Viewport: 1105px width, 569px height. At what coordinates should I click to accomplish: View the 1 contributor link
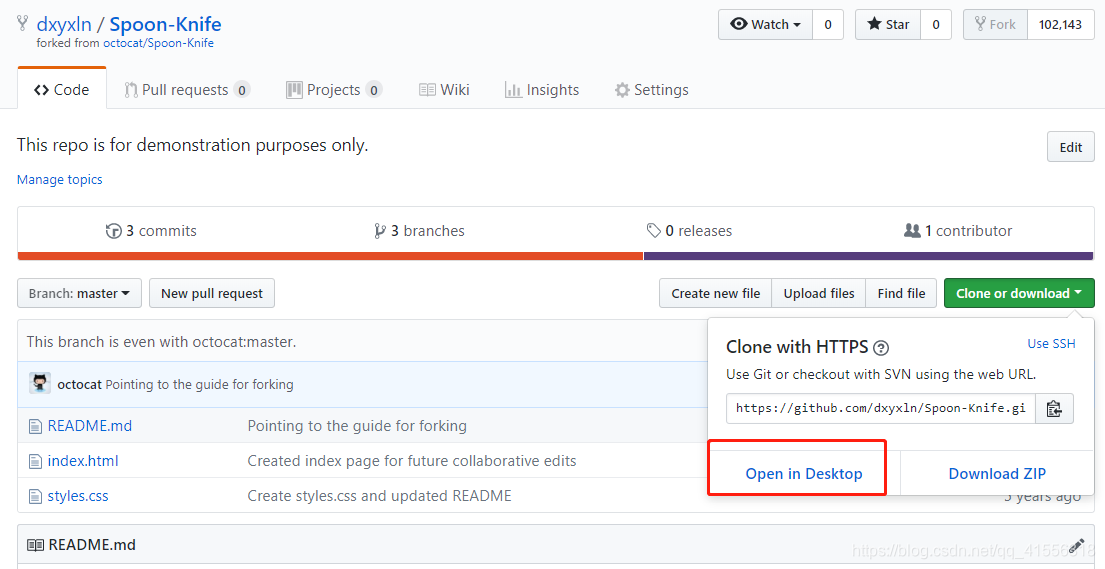958,231
